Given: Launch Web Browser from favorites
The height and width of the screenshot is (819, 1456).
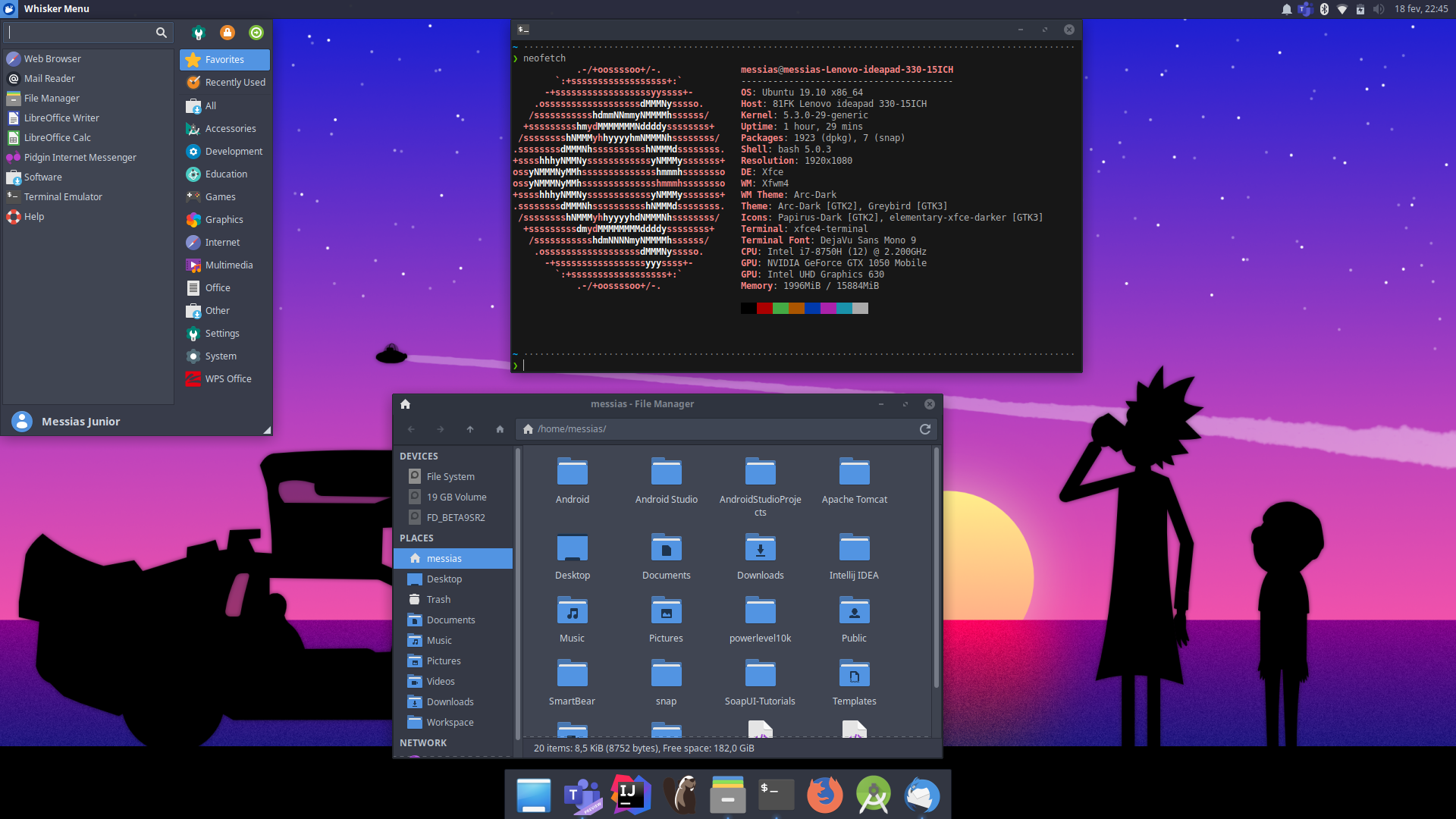Looking at the screenshot, I should (x=88, y=58).
